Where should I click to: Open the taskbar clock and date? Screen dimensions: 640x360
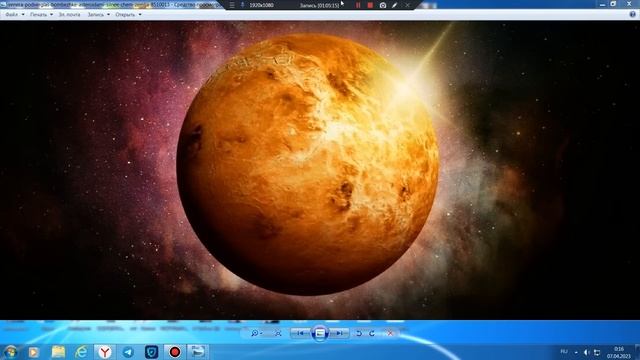[x=619, y=352]
